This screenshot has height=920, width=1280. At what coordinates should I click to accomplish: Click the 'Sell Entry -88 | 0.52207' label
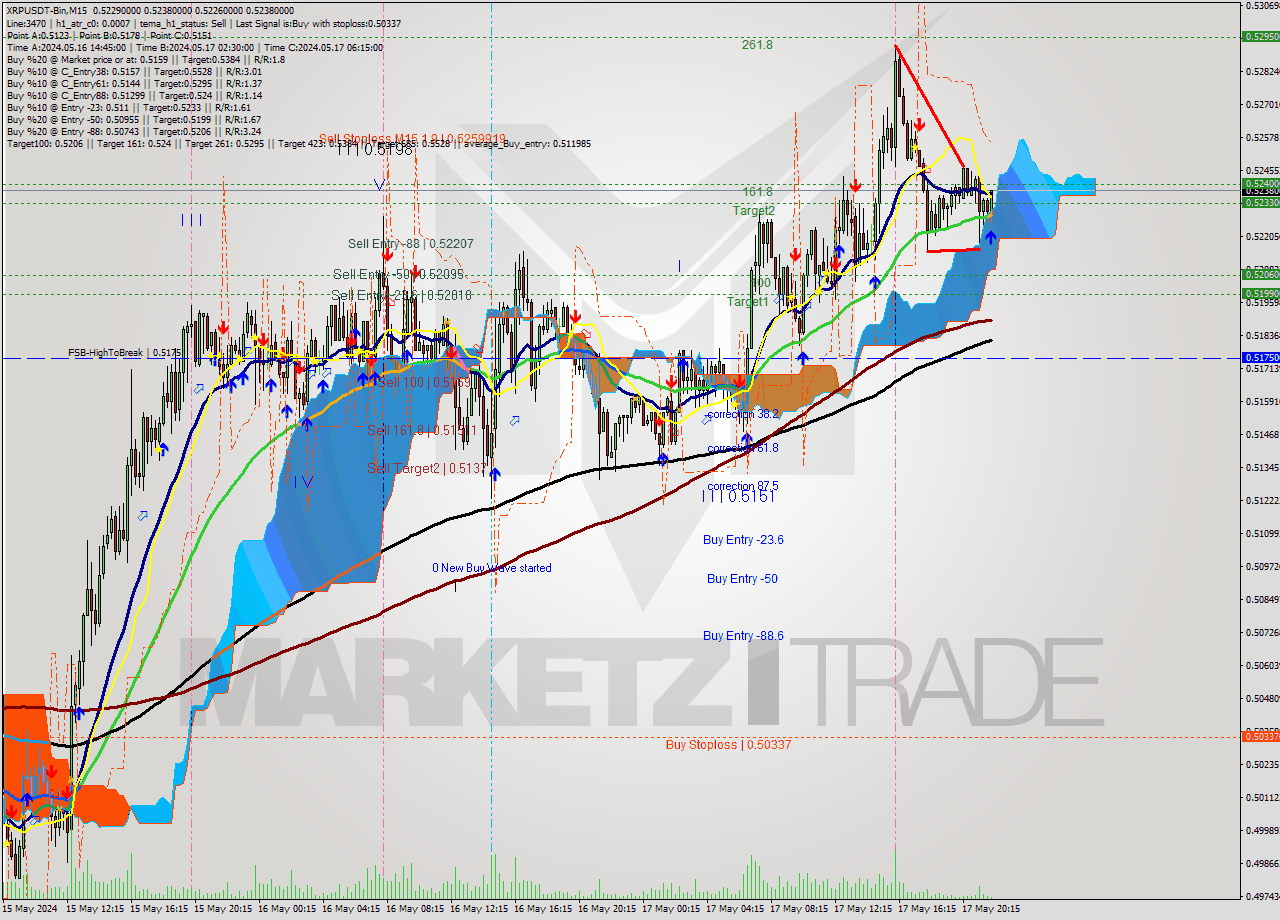411,244
